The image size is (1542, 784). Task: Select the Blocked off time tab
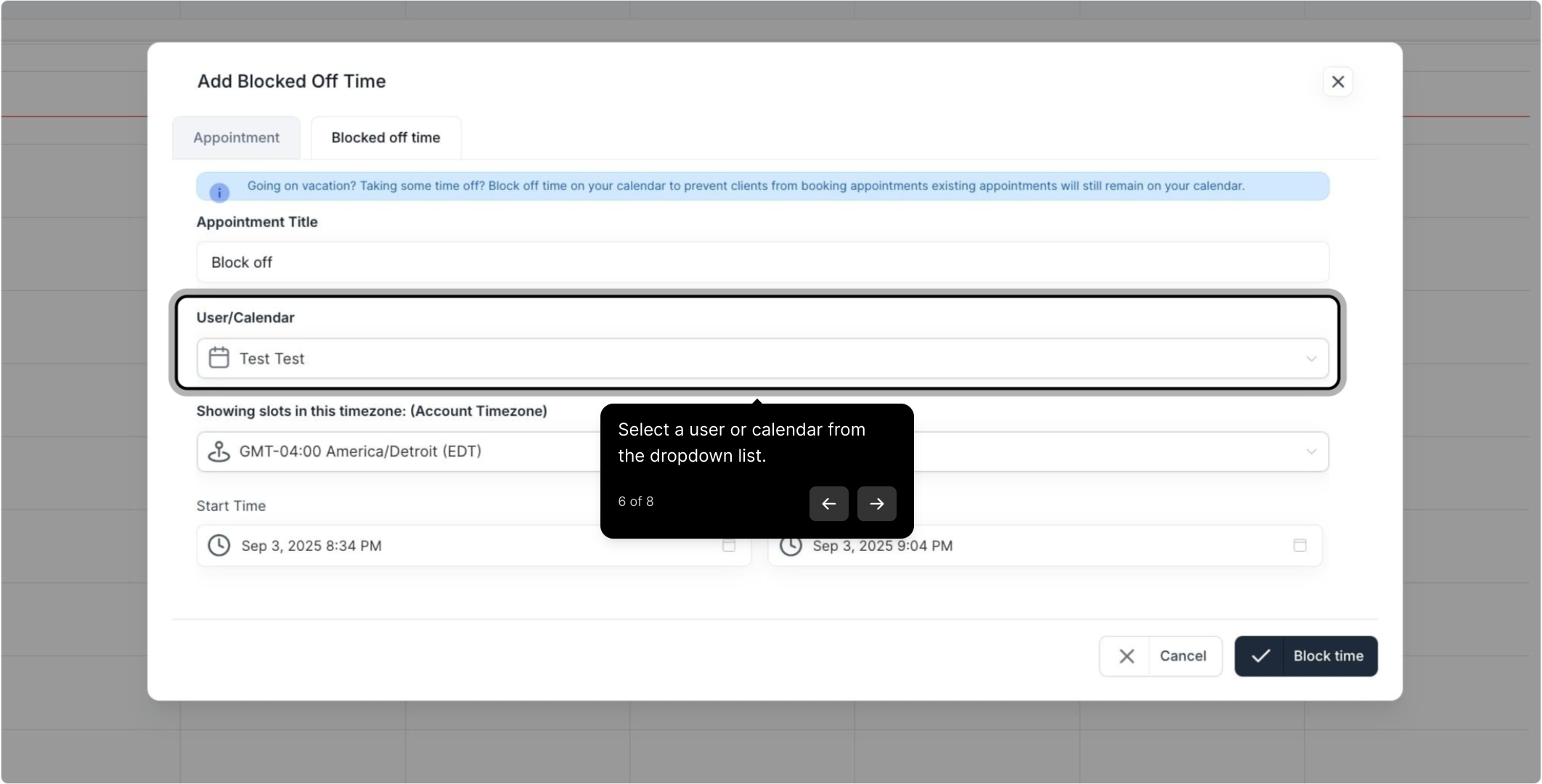(385, 138)
